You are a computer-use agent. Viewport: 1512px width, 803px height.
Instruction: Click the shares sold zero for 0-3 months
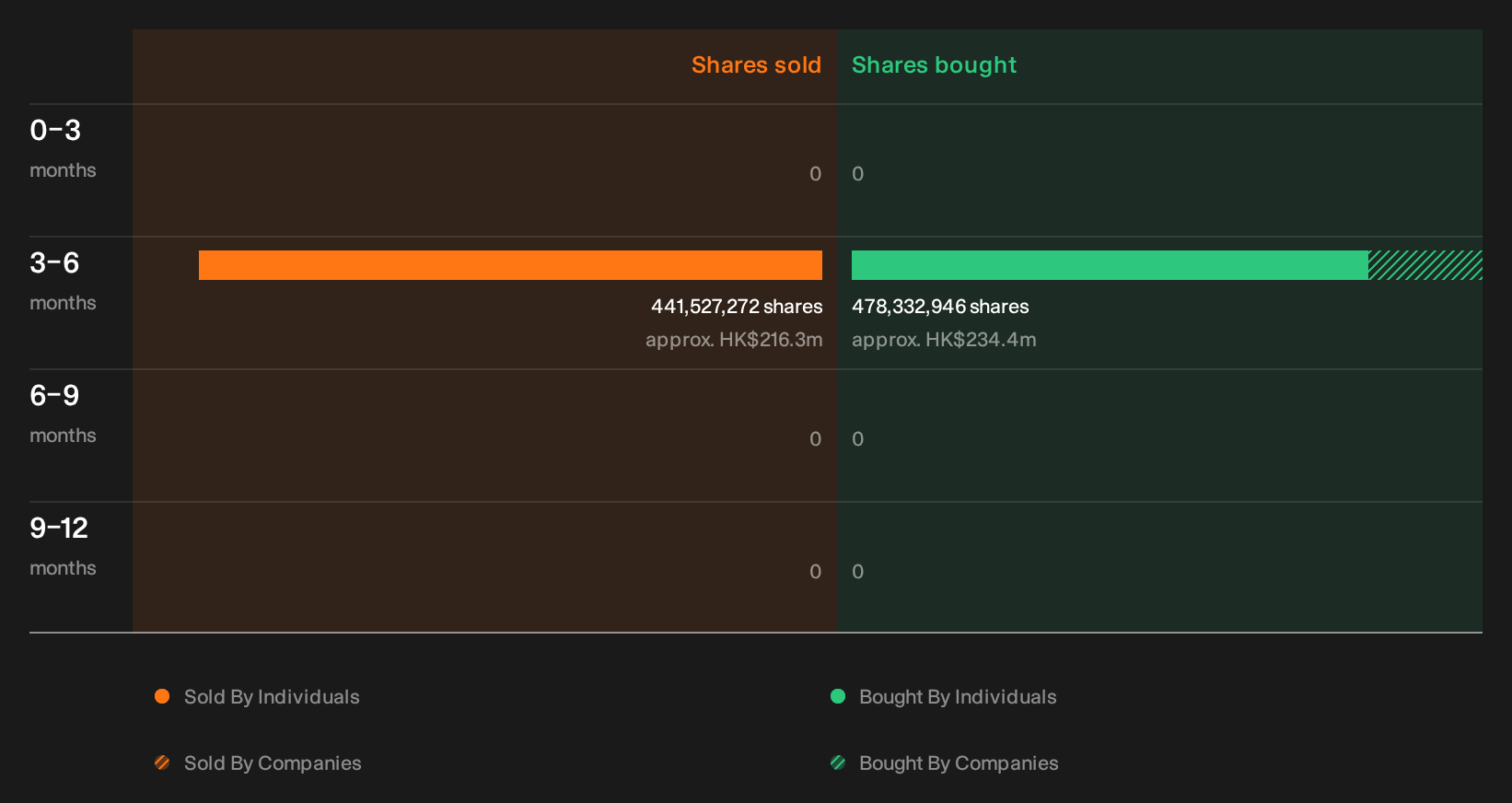pos(815,174)
